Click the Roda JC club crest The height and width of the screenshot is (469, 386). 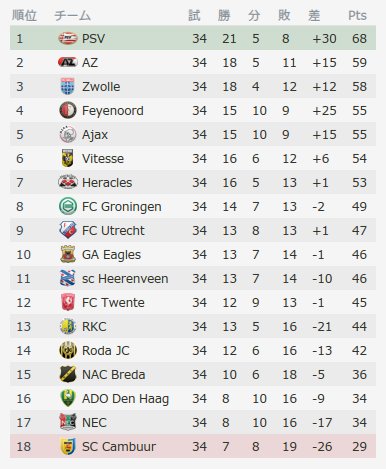tap(68, 350)
